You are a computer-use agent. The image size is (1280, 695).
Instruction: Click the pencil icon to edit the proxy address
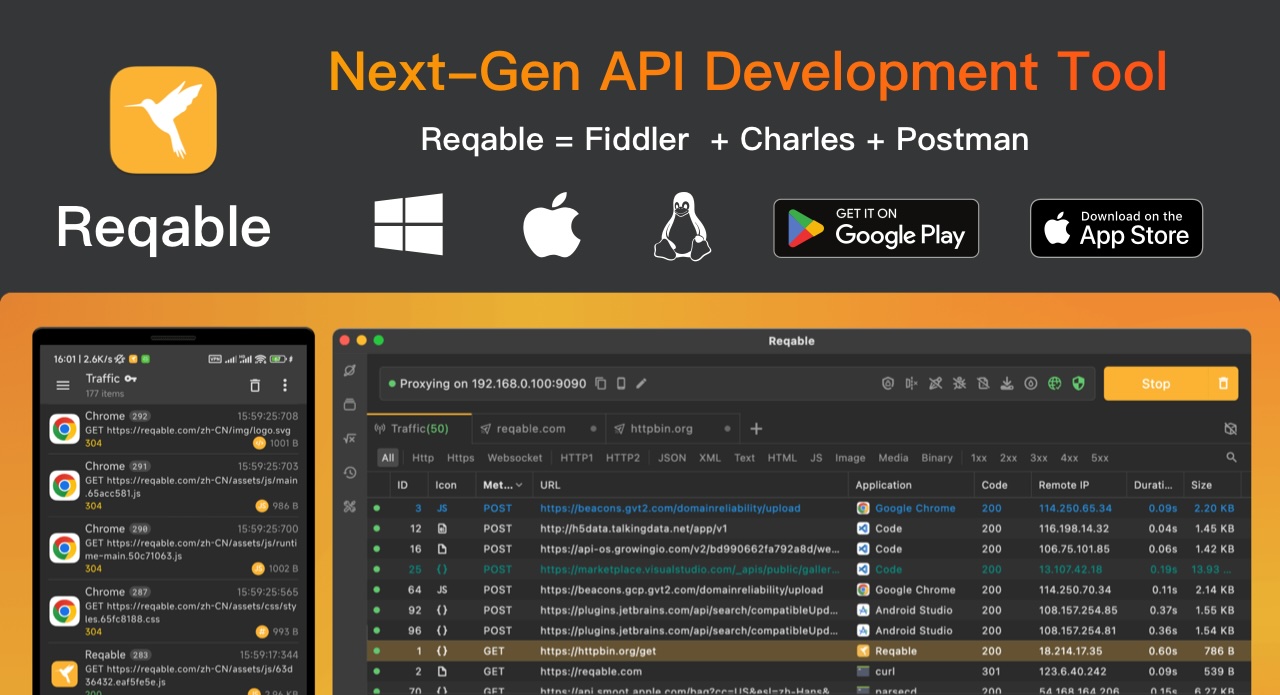click(641, 383)
